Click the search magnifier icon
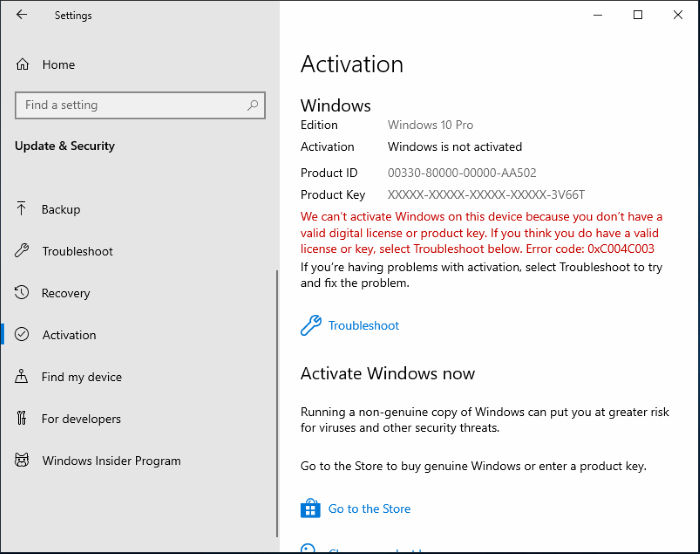Viewport: 700px width, 554px height. [253, 105]
